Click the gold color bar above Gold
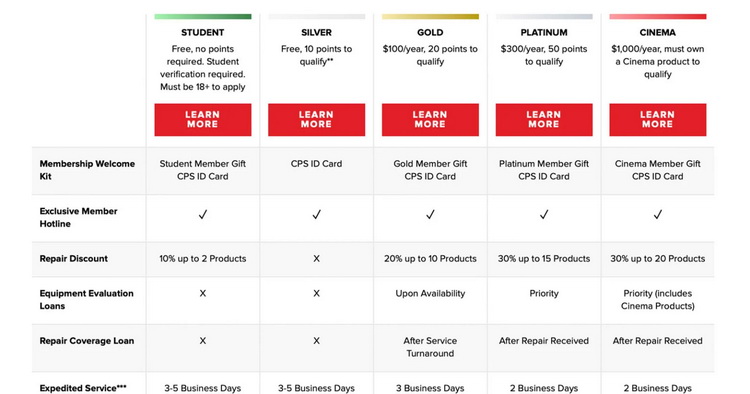750x394 pixels. tap(430, 17)
